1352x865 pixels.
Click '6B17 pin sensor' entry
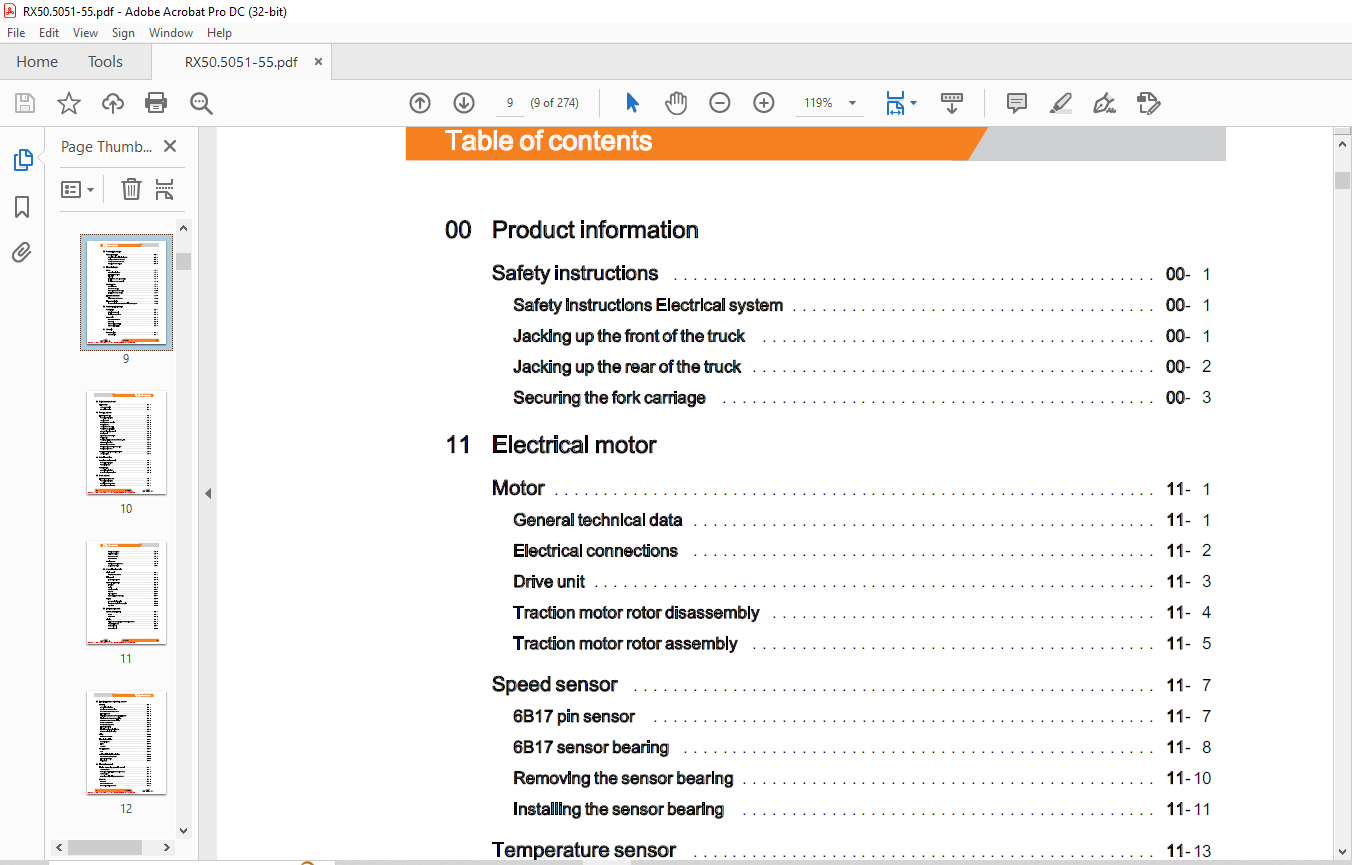574,717
